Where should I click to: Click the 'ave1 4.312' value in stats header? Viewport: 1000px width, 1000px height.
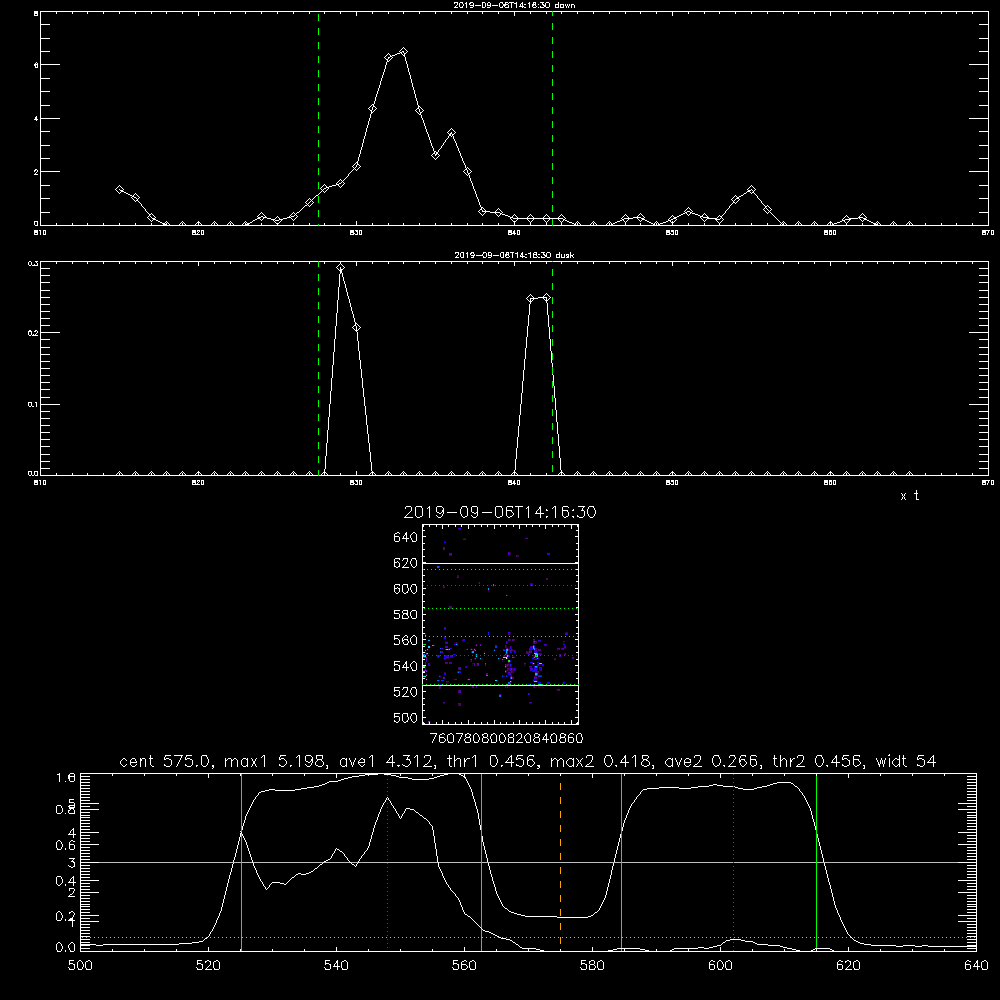[x=388, y=761]
